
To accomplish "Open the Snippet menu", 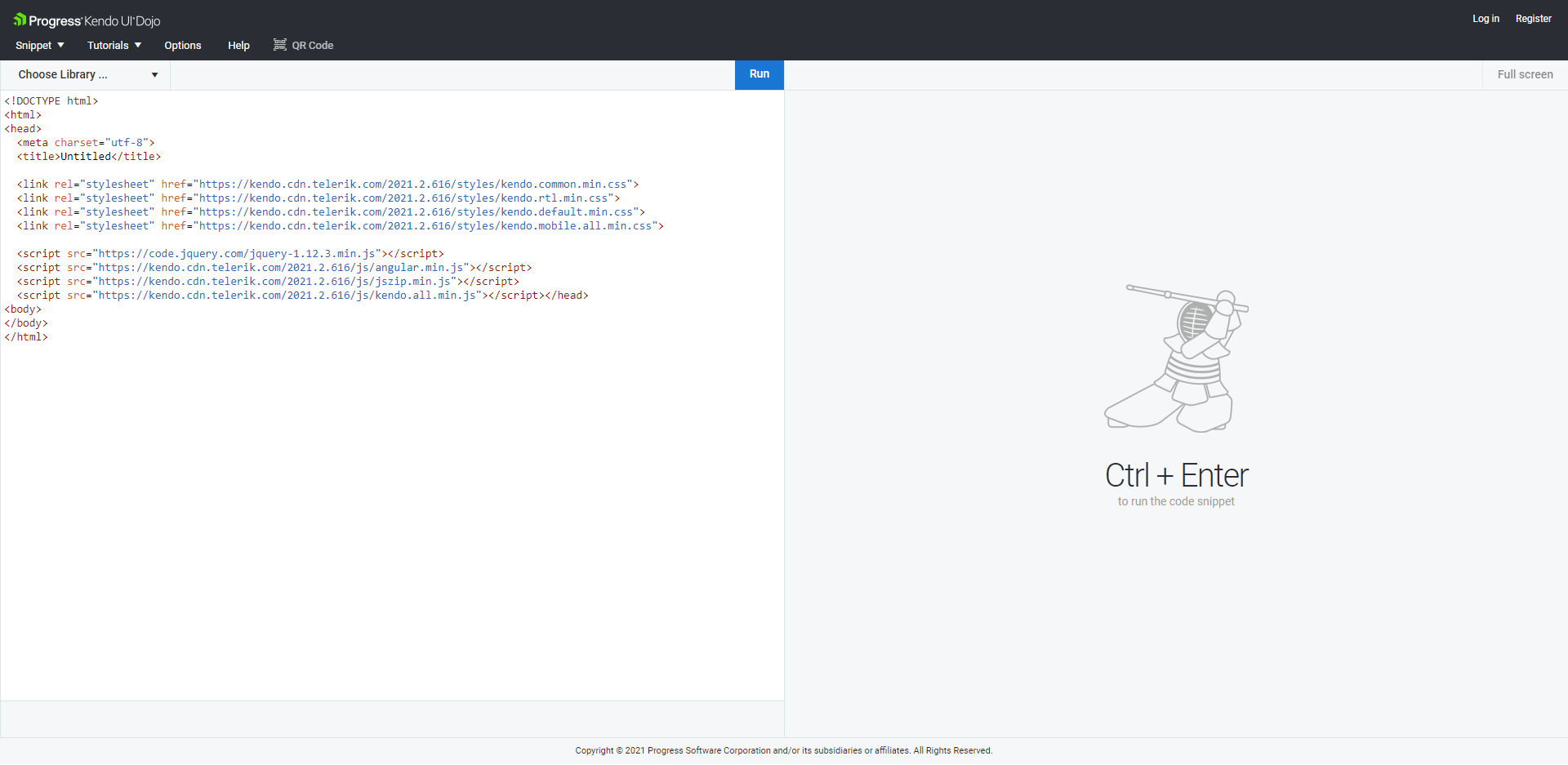I will [x=39, y=46].
